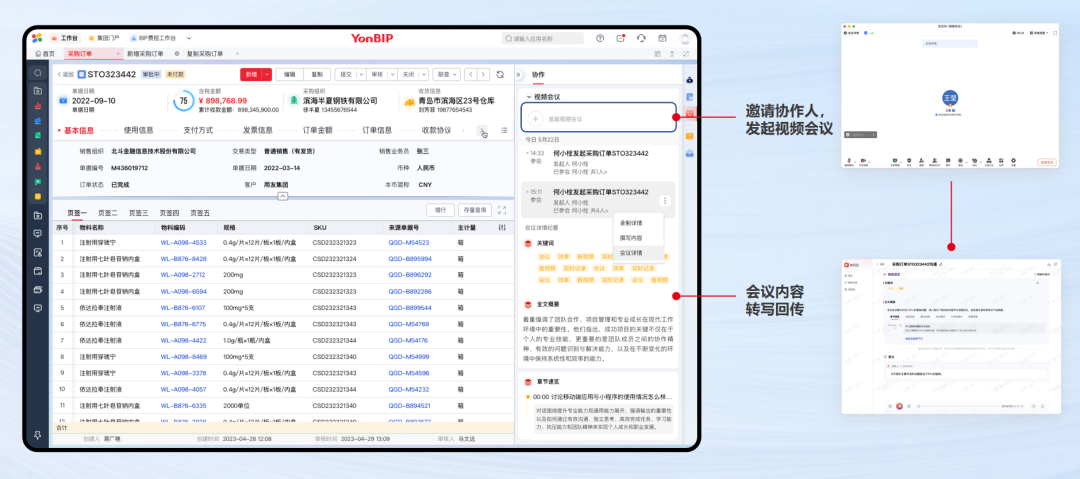Click the search icon in left sidebar
The height and width of the screenshot is (479, 1080).
coord(38,73)
